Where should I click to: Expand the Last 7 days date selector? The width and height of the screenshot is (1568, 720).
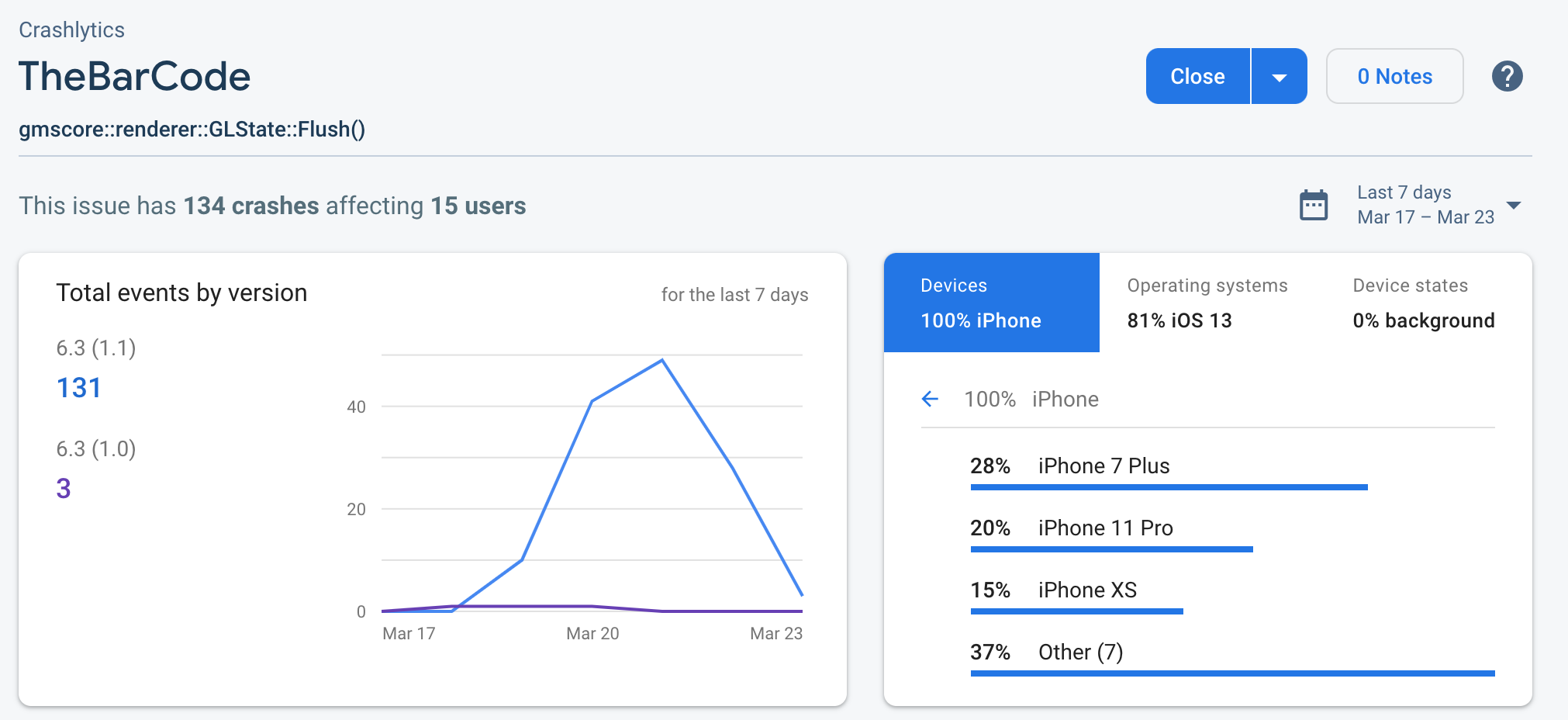click(x=1513, y=206)
